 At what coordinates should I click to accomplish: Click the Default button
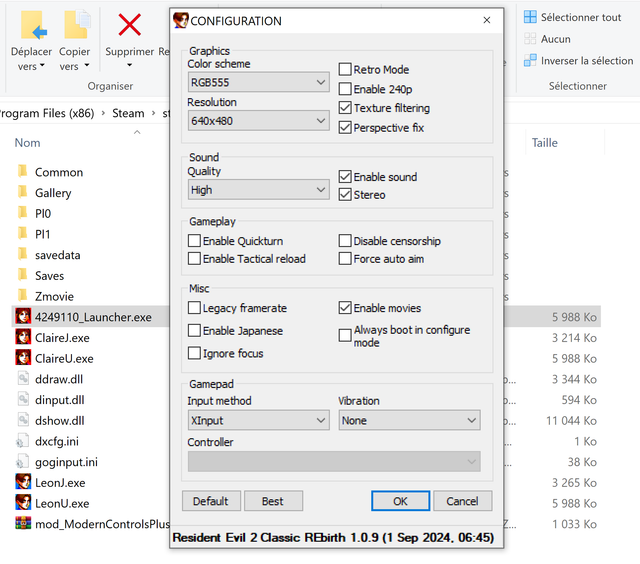coord(211,501)
